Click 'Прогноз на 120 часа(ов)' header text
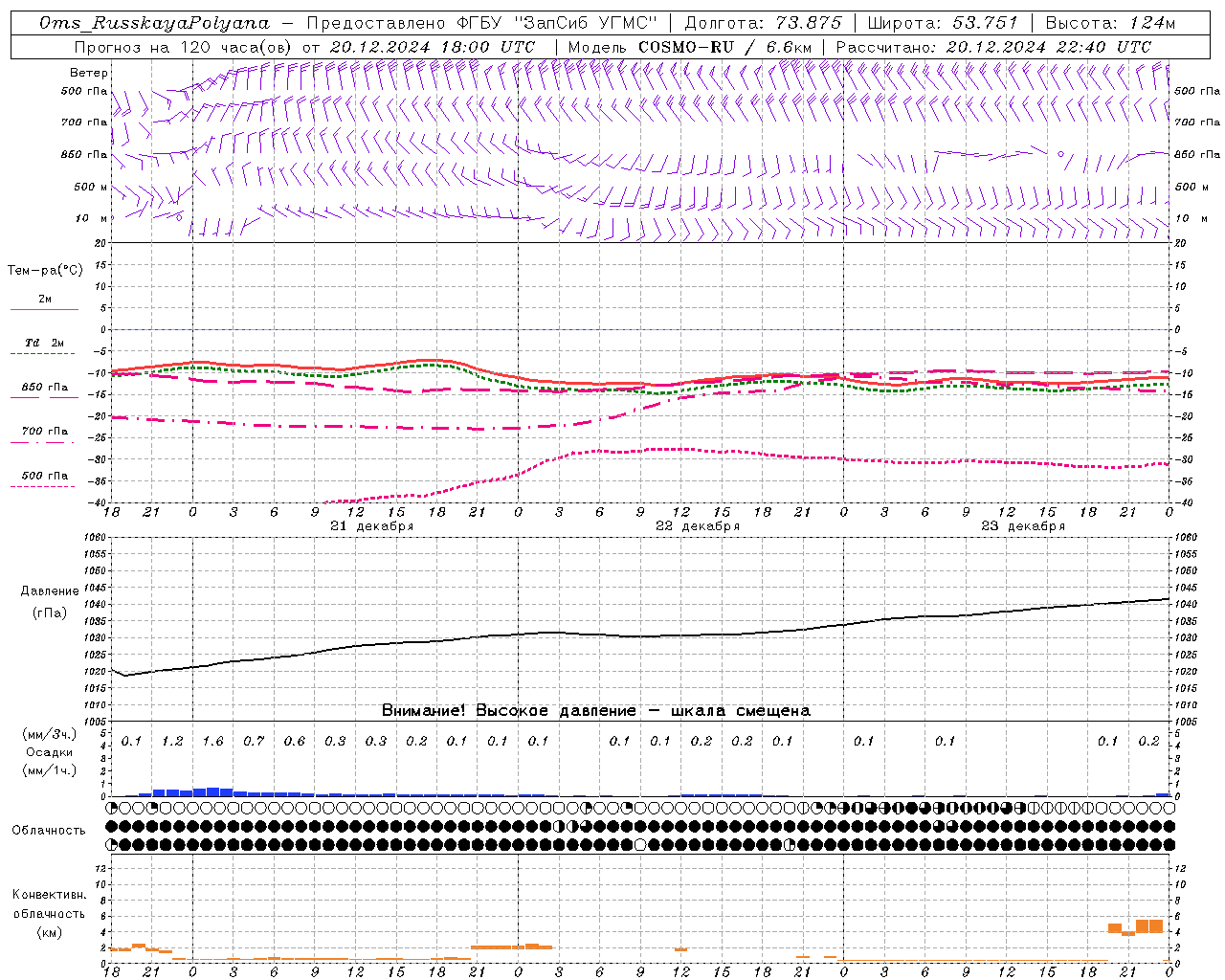The width and height of the screenshot is (1225, 980). 184,47
